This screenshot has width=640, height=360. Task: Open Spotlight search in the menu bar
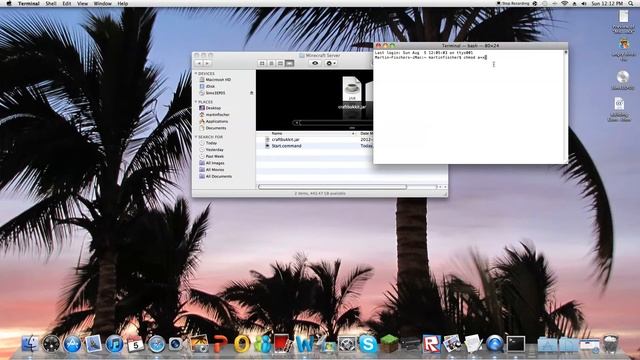coord(631,3)
